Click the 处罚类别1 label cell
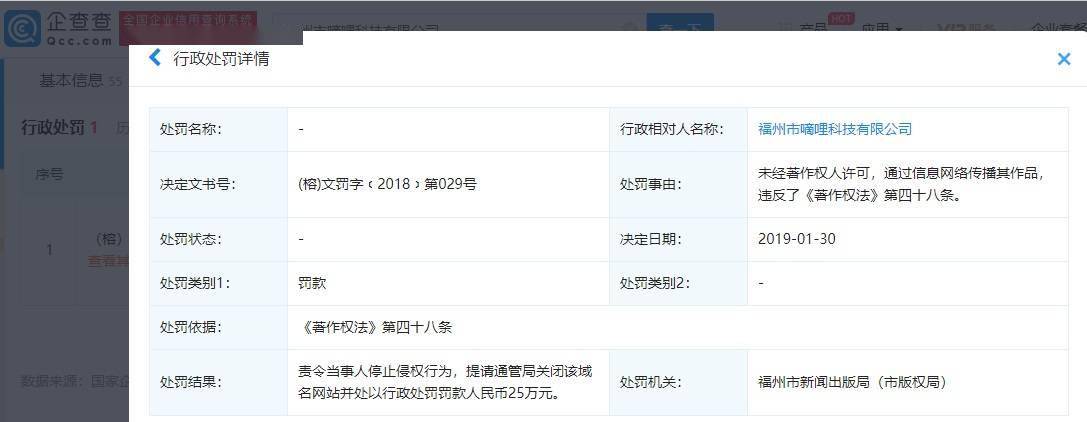 click(x=218, y=283)
